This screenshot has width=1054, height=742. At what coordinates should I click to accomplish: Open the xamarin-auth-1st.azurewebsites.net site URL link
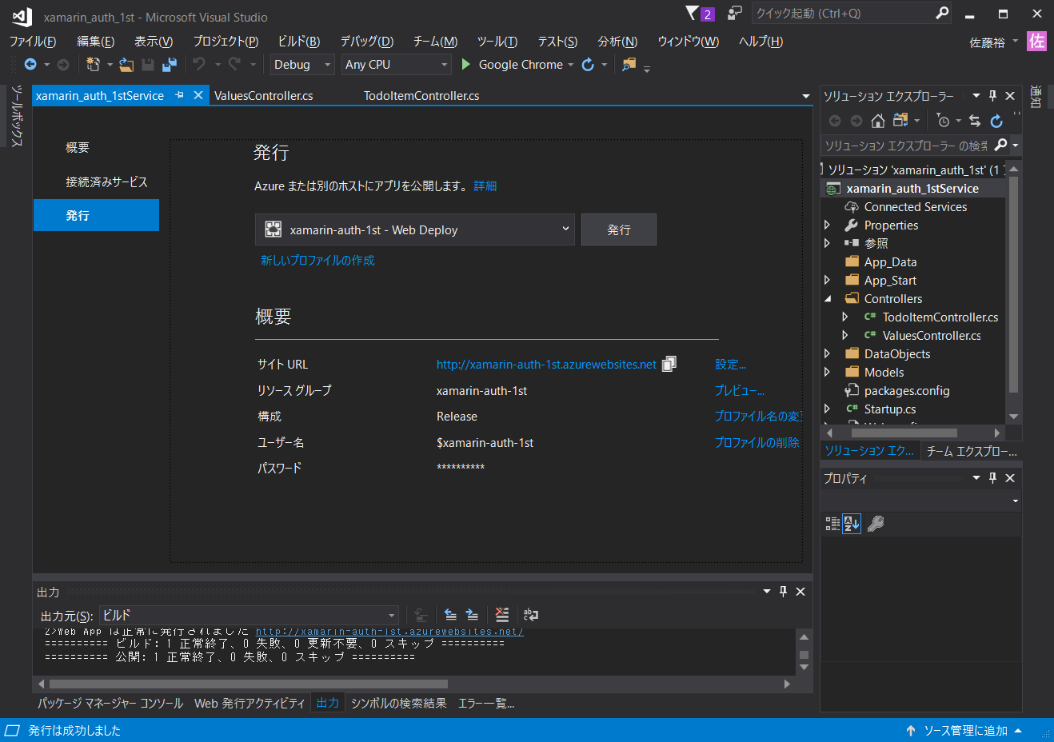click(x=546, y=364)
